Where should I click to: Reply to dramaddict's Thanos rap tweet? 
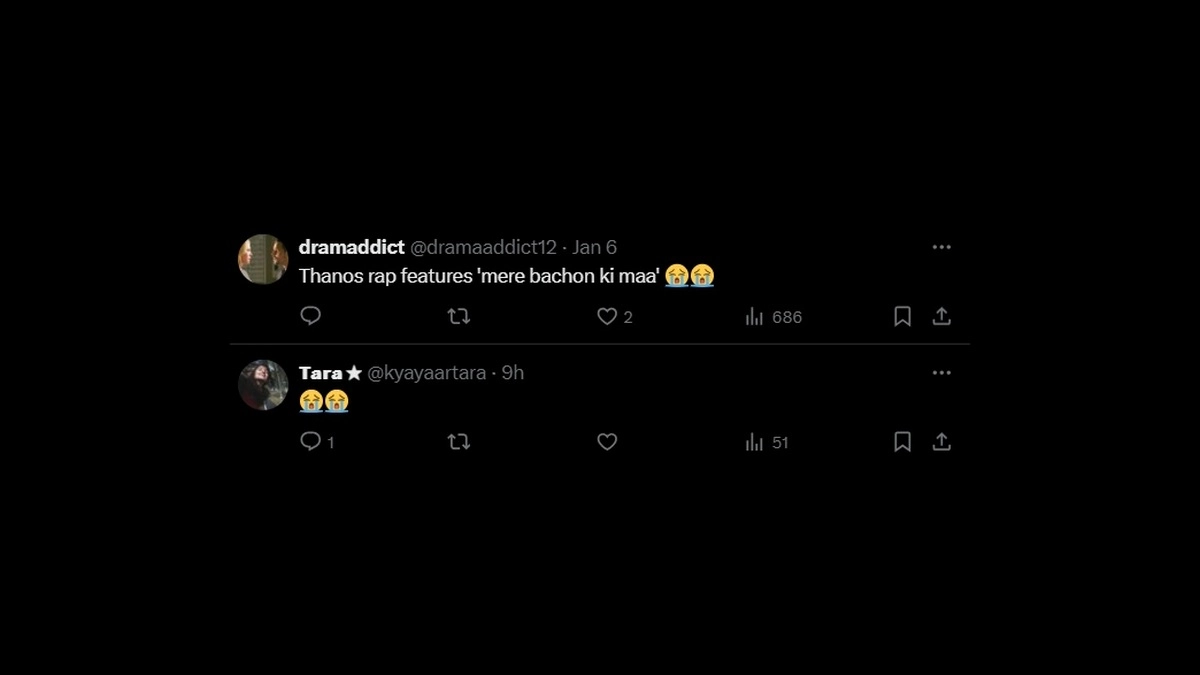(311, 316)
